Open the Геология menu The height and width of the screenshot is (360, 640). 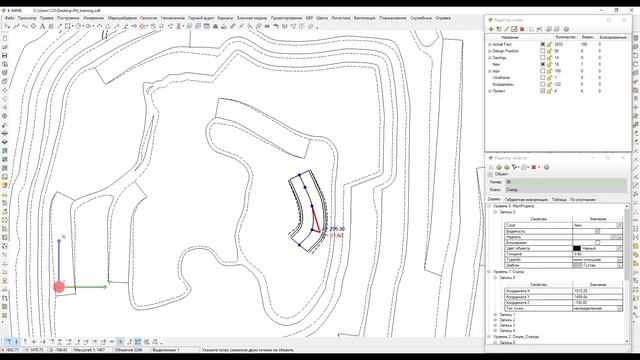point(149,18)
